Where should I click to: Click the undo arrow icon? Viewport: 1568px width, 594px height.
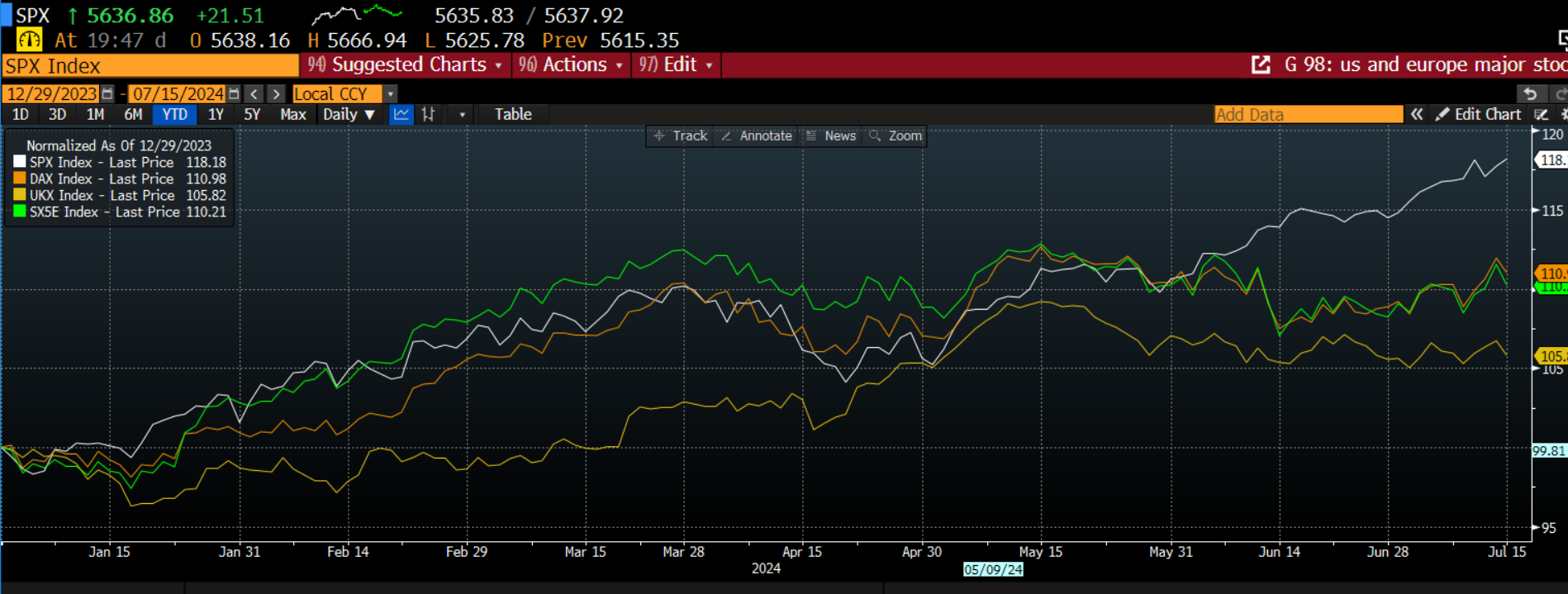pos(1530,94)
